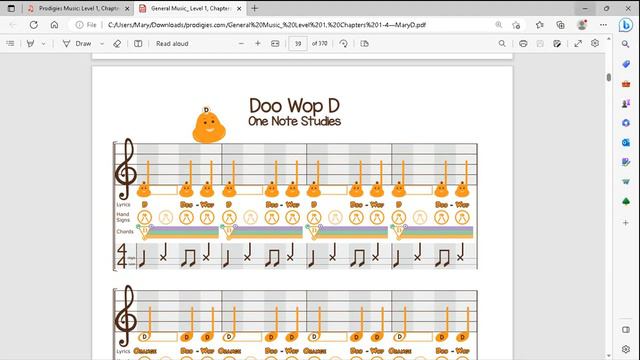
Task: Click the orange D bell character
Action: coord(209,125)
